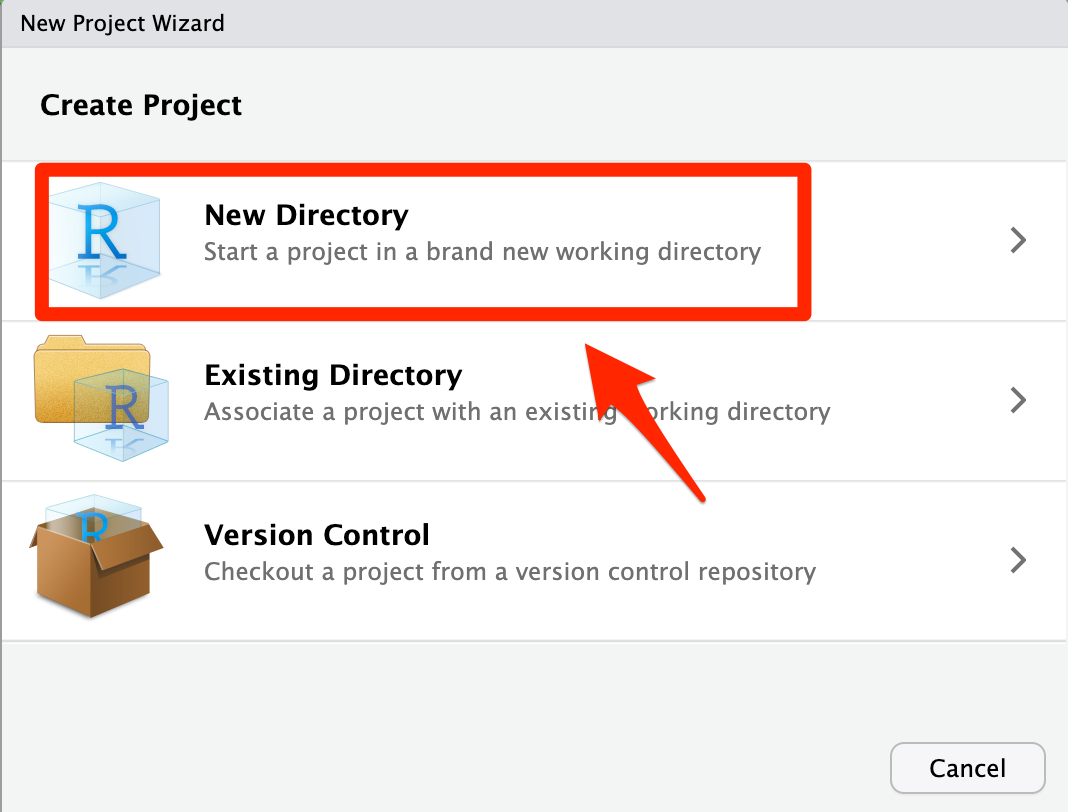Select the New Directory title
The height and width of the screenshot is (812, 1068).
[307, 215]
